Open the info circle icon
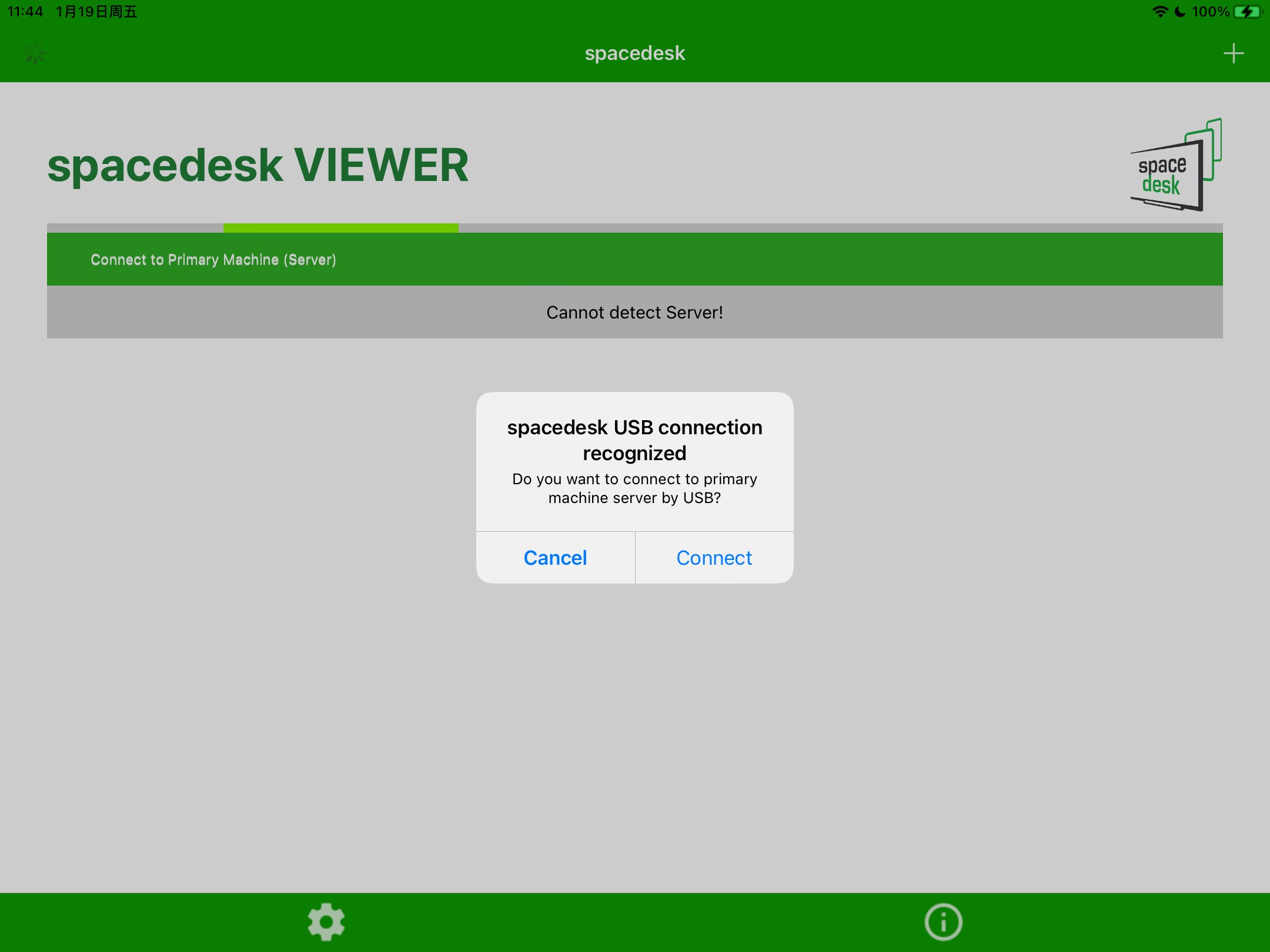This screenshot has width=1270, height=952. pos(943,921)
